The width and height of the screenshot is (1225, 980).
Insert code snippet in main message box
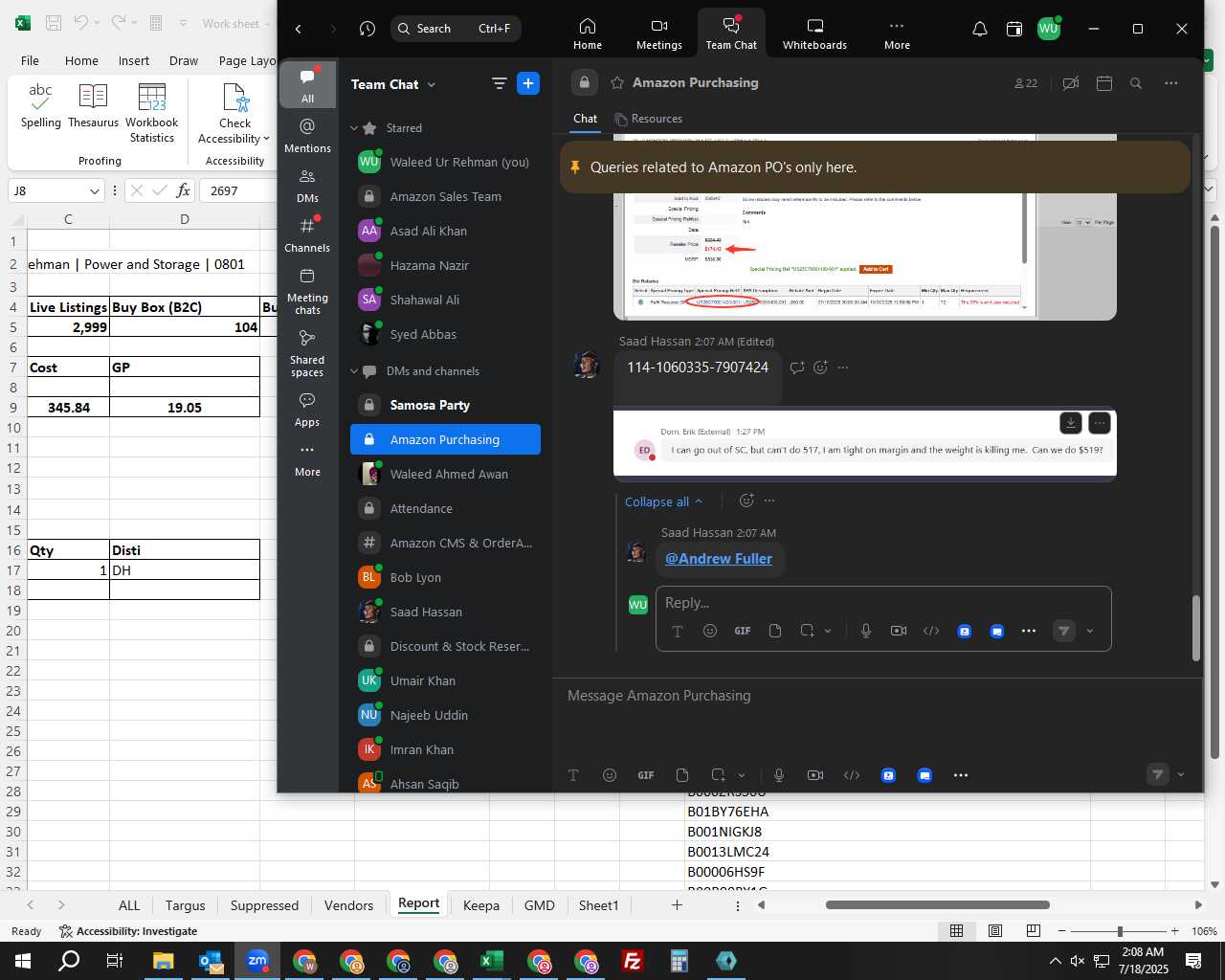852,775
